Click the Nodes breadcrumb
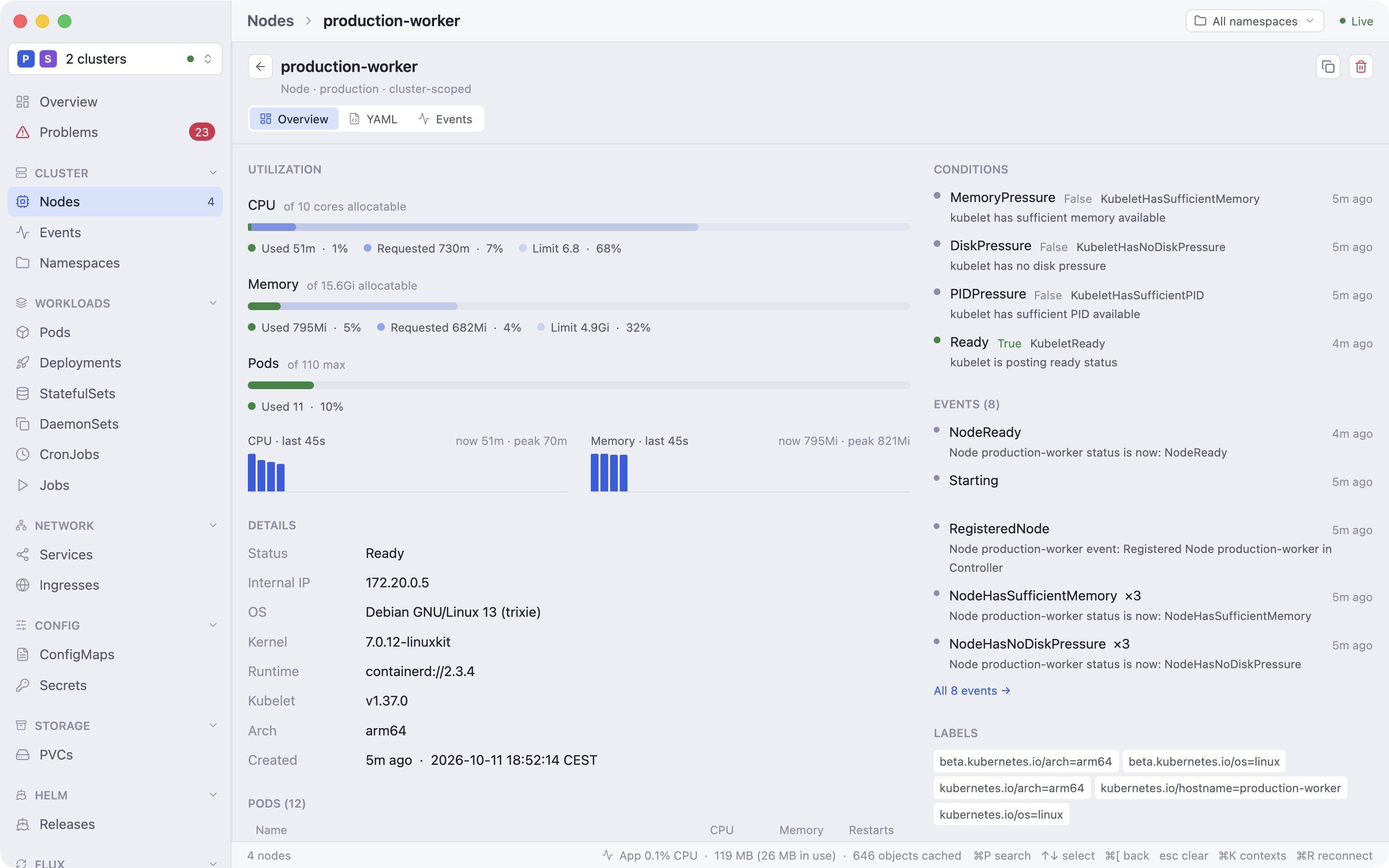1389x868 pixels. coord(271,21)
